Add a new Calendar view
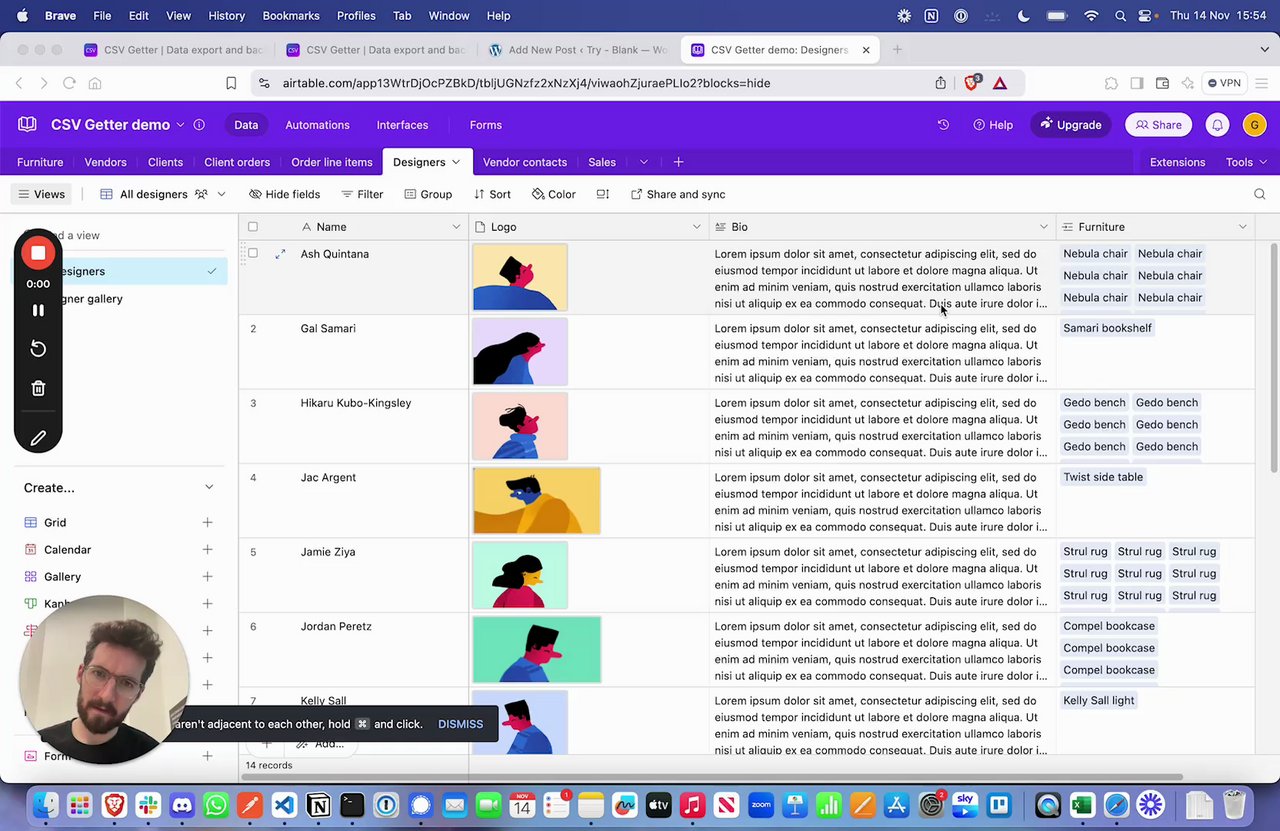This screenshot has width=1280, height=831. tap(207, 550)
